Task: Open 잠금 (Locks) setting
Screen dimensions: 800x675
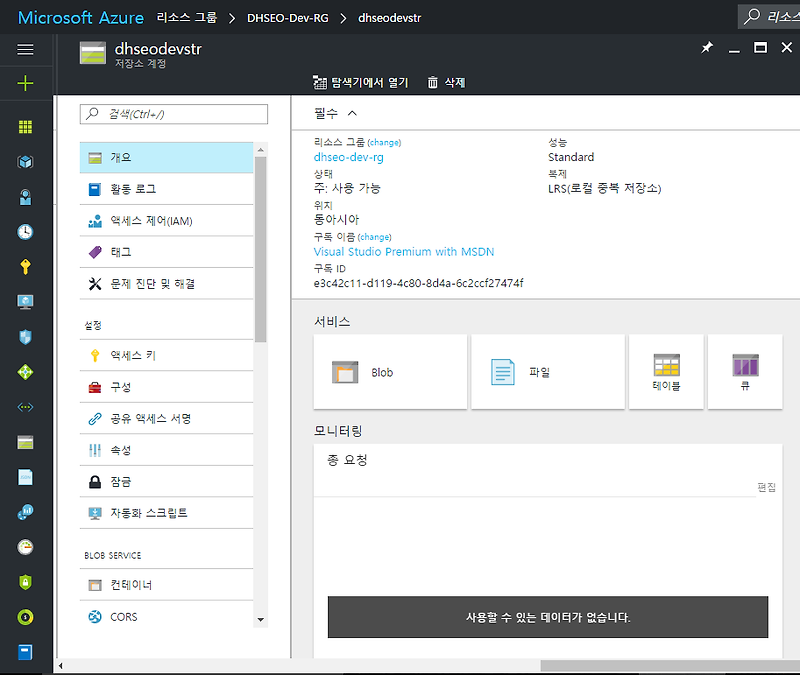Action: point(166,482)
